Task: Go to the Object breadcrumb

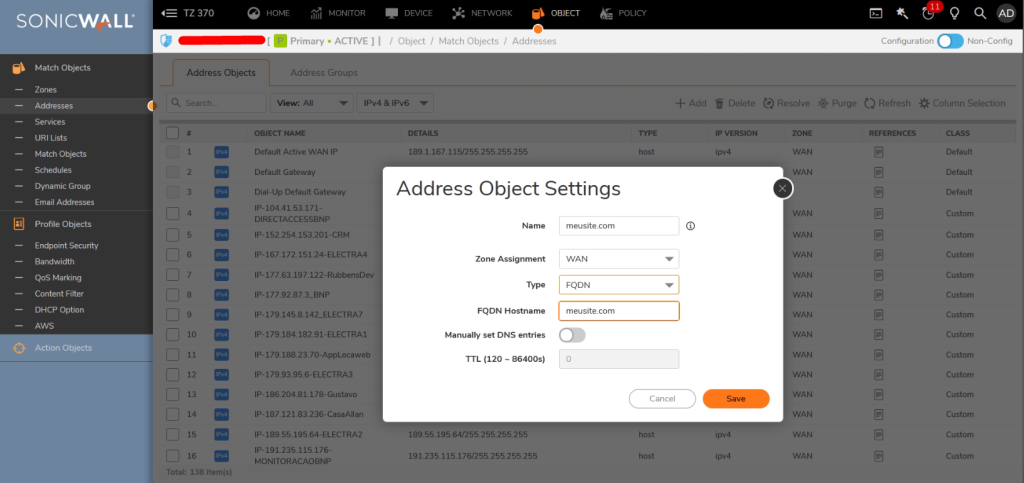Action: (411, 41)
